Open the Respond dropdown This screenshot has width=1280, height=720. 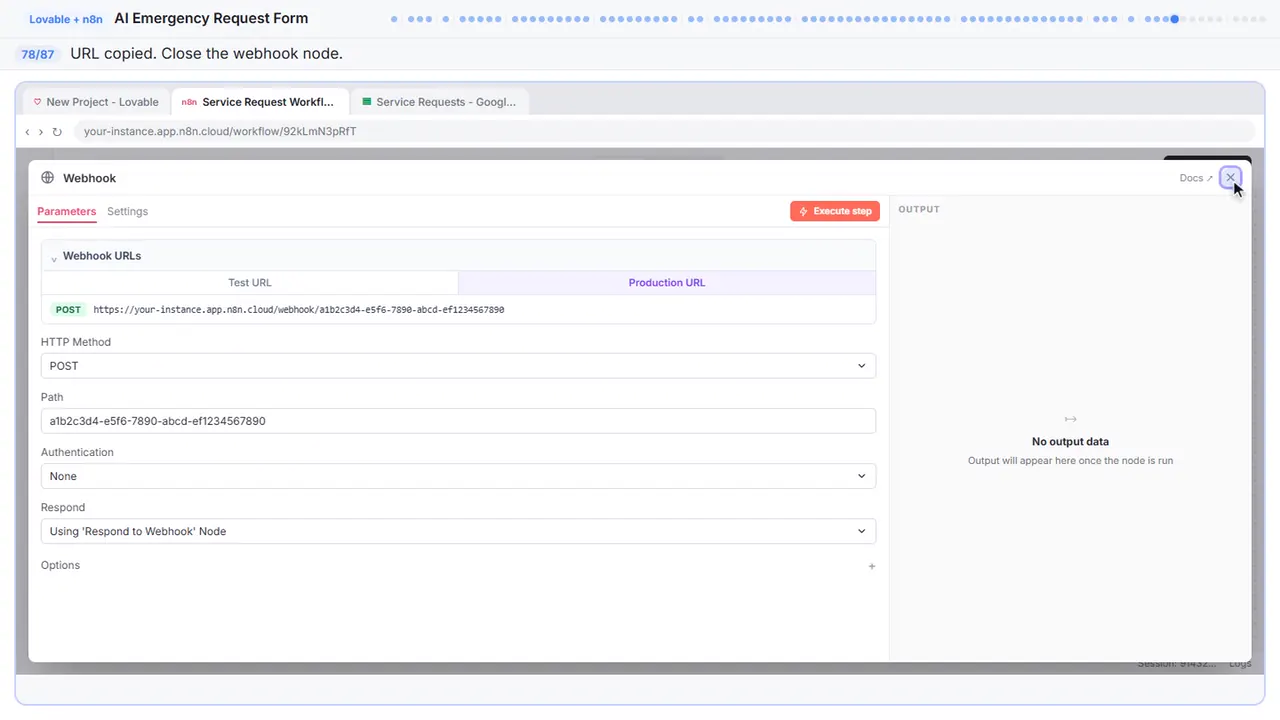(458, 531)
